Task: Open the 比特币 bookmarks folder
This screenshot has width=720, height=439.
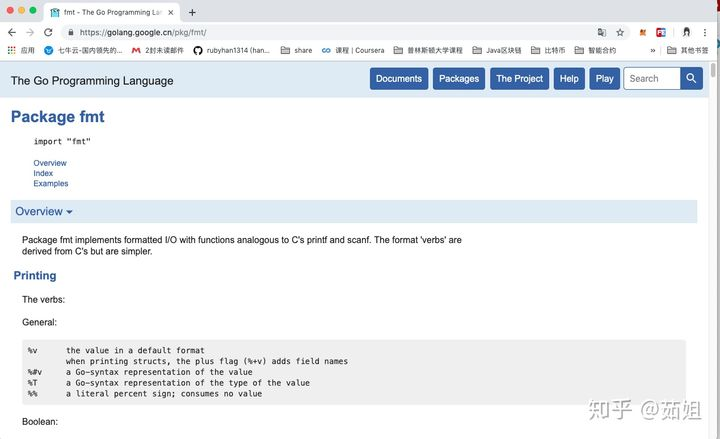Action: [x=548, y=50]
